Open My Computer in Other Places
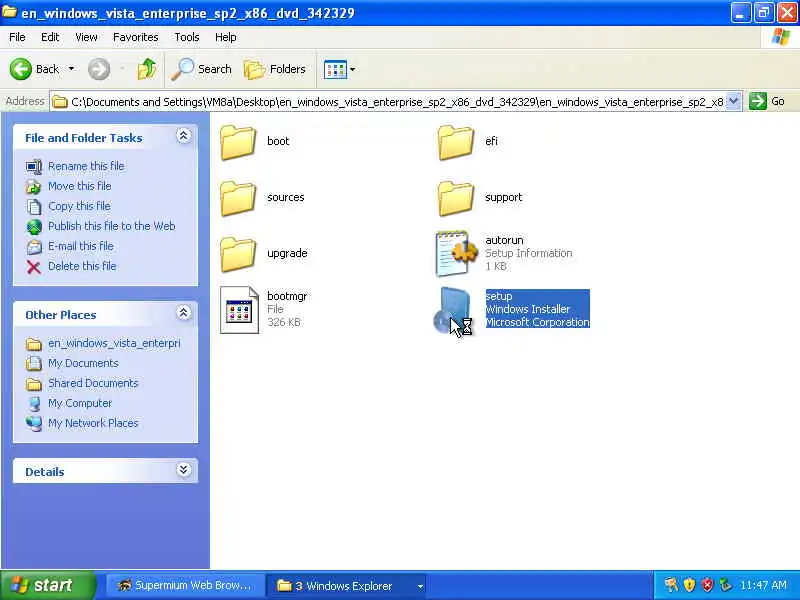Image resolution: width=800 pixels, height=600 pixels. click(x=80, y=403)
